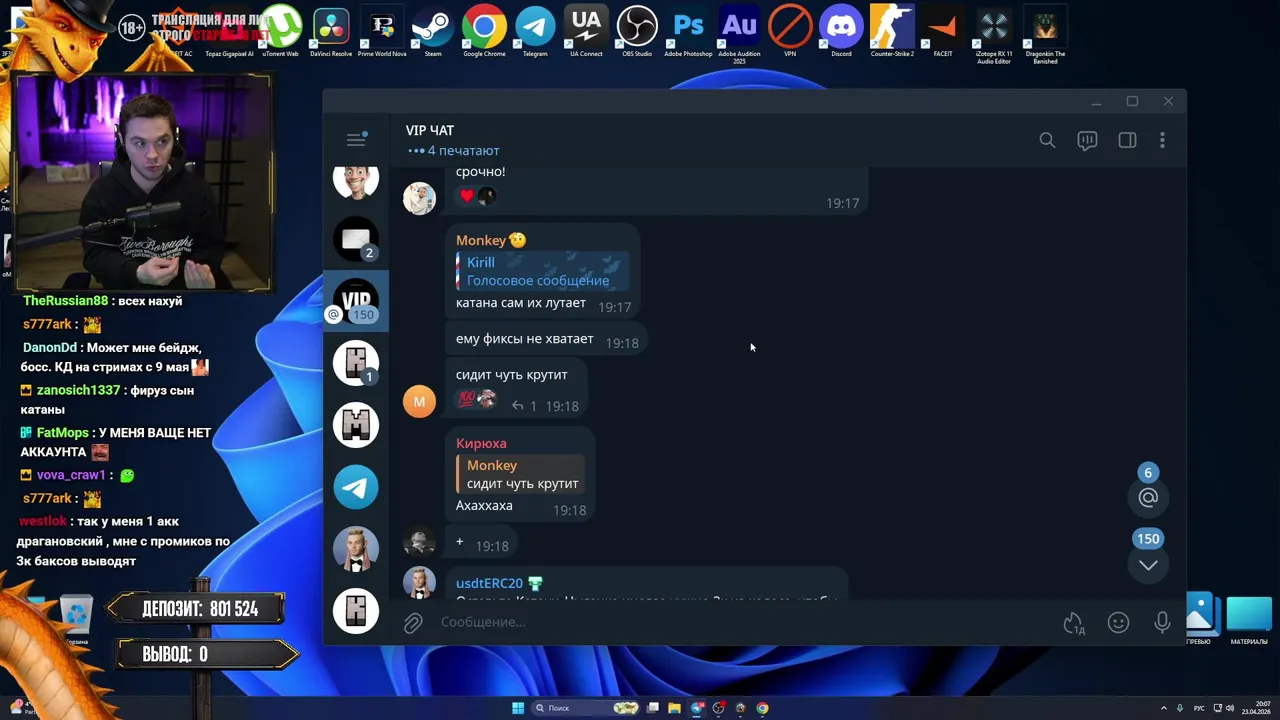This screenshot has width=1280, height=720.
Task: Launch uTorrent Web desktop shortcut
Action: pos(280,31)
